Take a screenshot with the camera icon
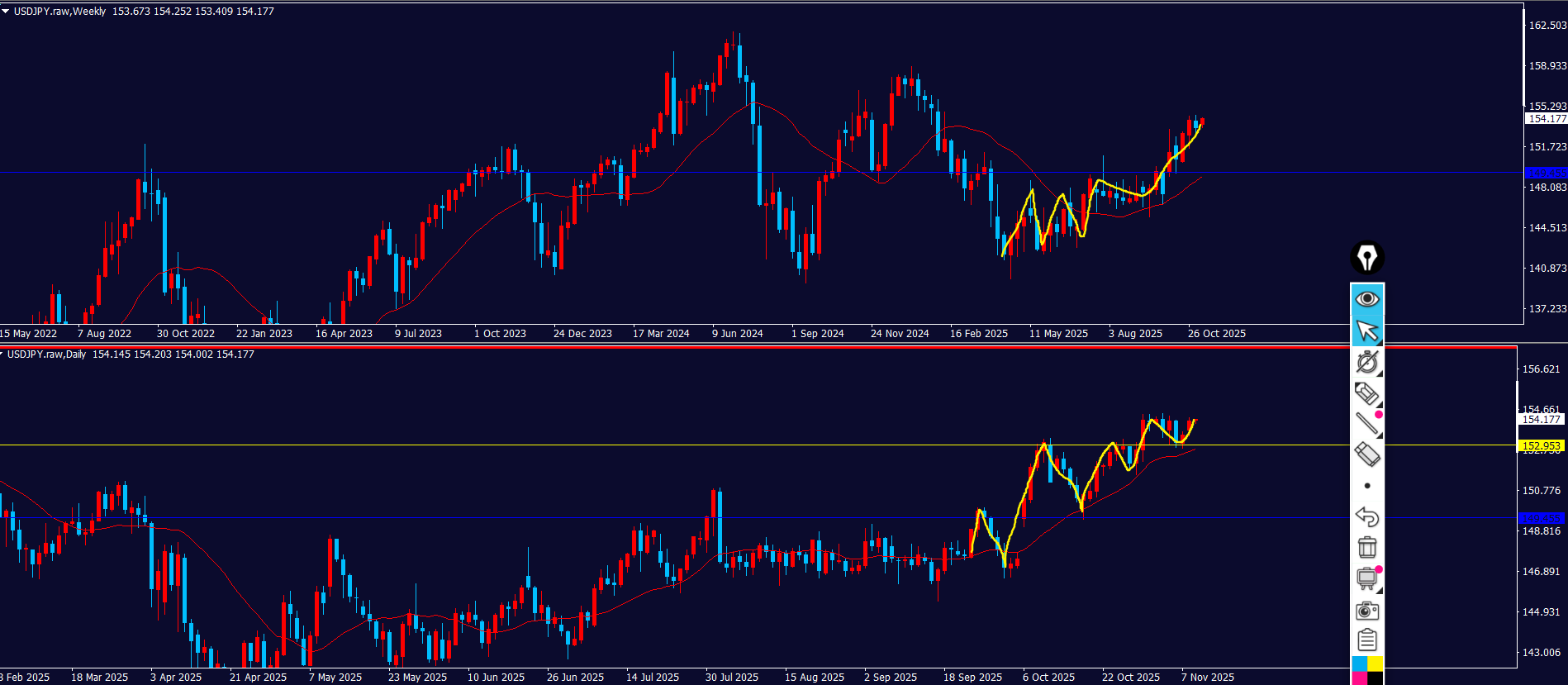The height and width of the screenshot is (685, 1568). point(1366,611)
